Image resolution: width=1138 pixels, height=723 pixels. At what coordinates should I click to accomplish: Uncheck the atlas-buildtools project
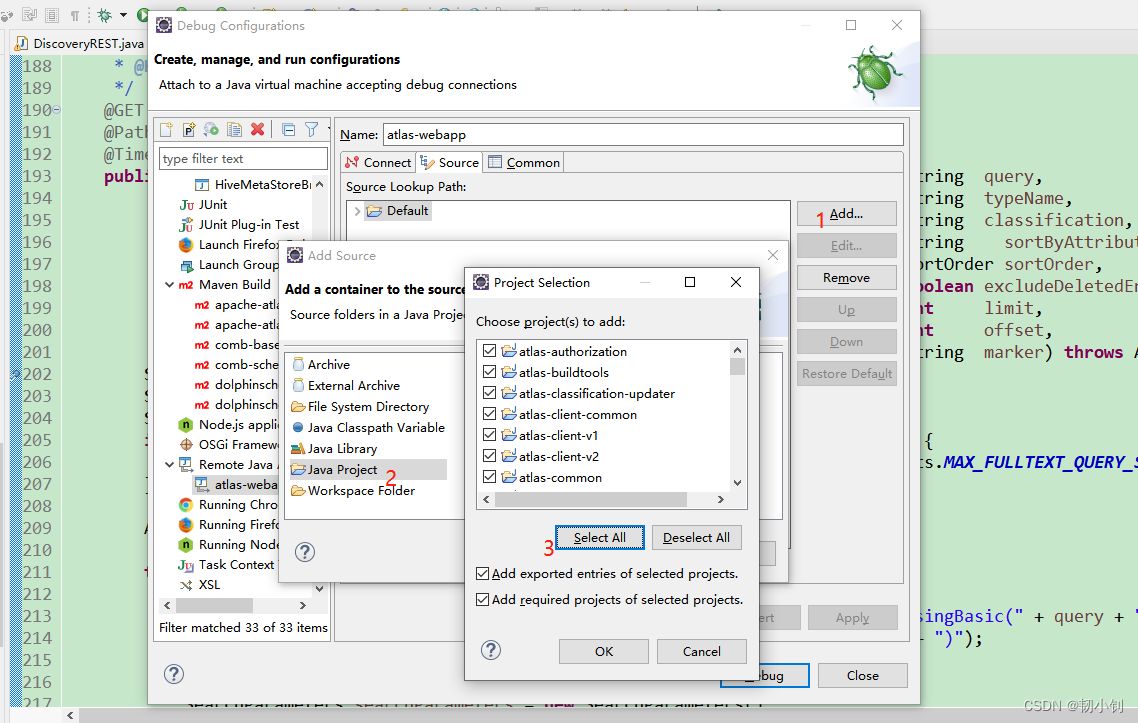click(x=489, y=372)
